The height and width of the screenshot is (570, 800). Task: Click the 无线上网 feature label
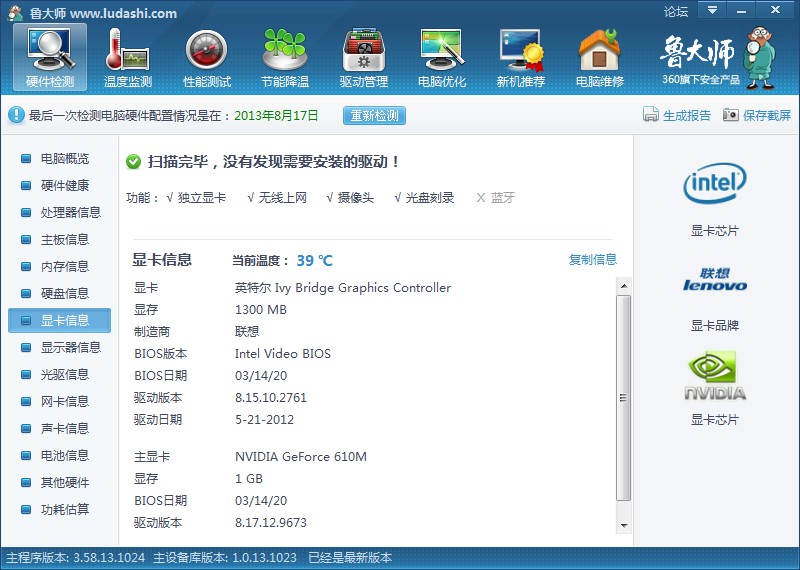[282, 197]
